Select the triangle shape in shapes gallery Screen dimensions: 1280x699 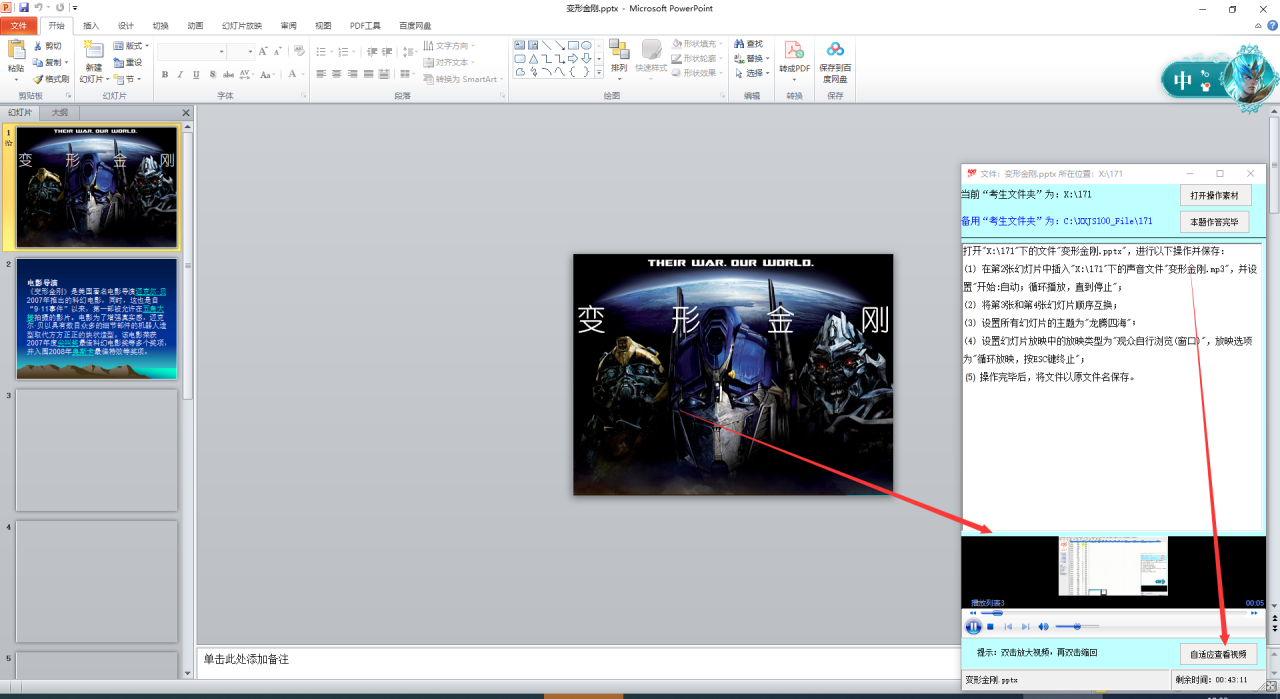(x=534, y=58)
